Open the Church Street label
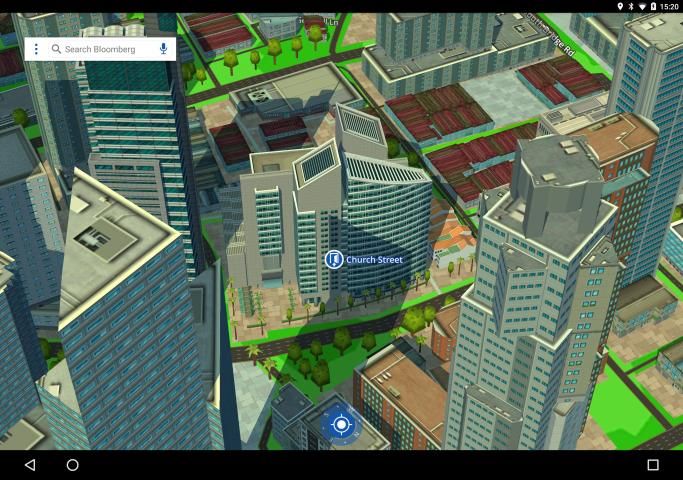683x480 pixels. (x=374, y=260)
